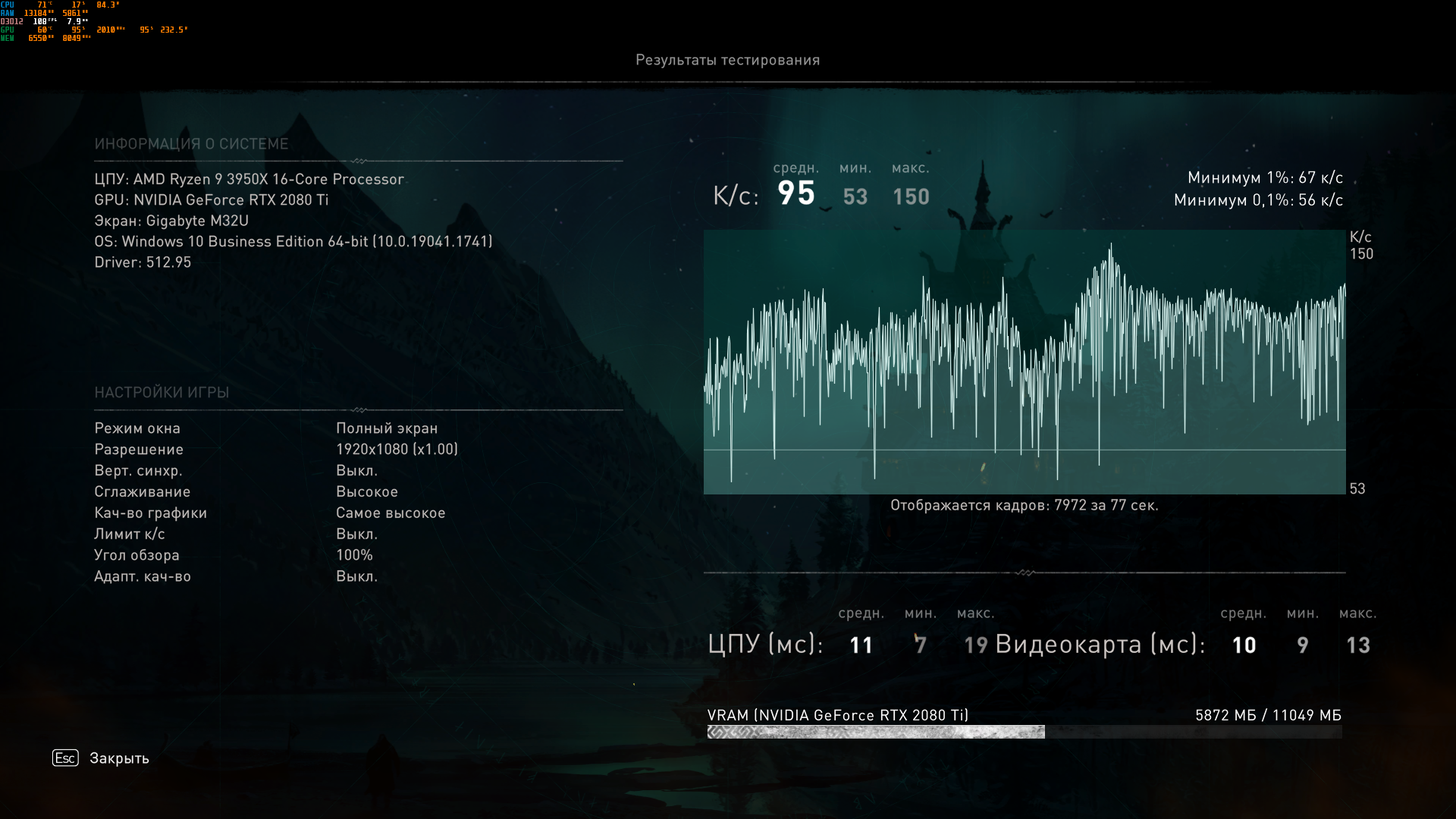Click the НАСТРОЙКИ ИГРЫ heading
The image size is (1456, 819).
tap(162, 393)
